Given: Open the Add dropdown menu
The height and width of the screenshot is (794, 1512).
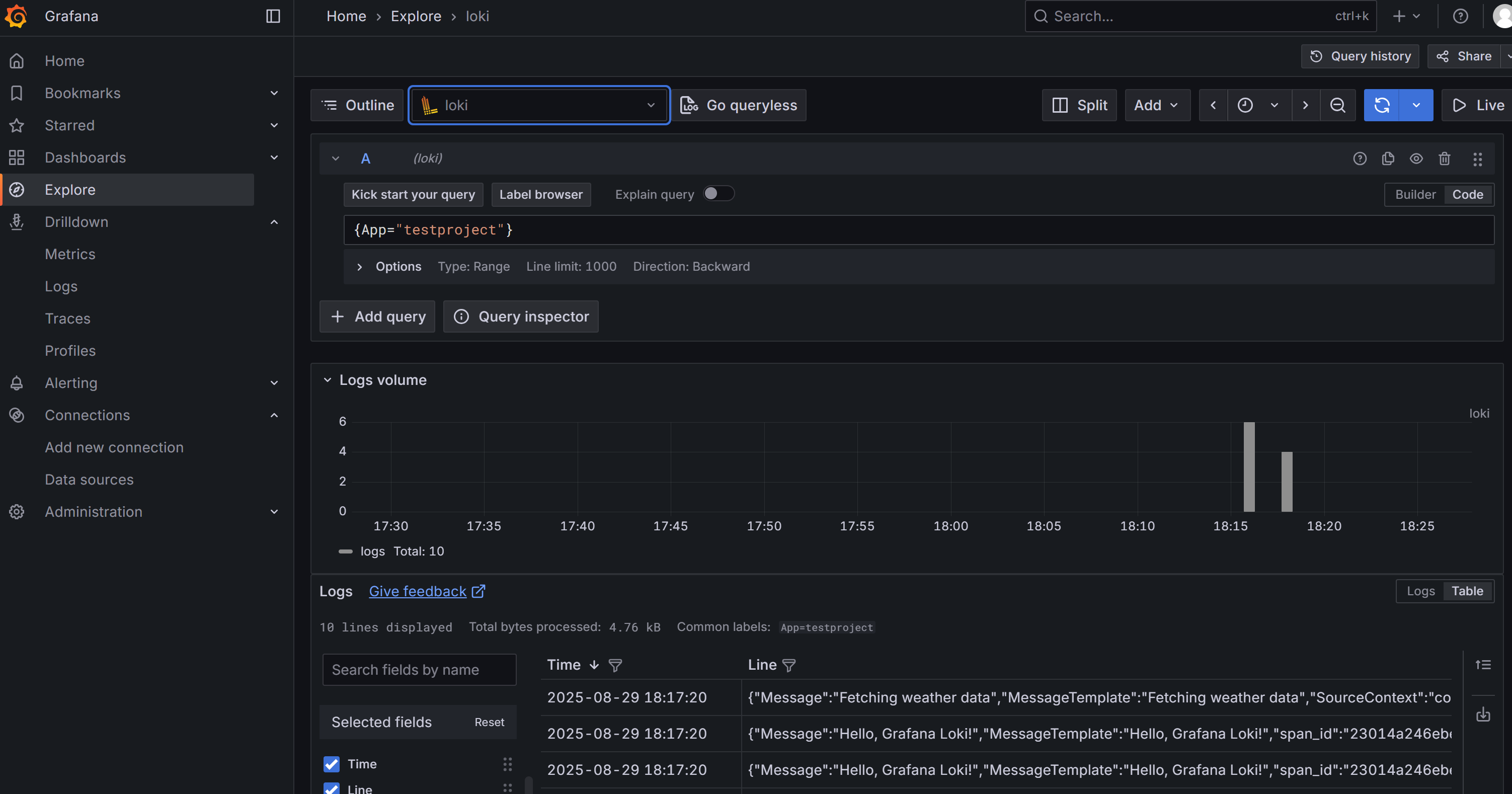Looking at the screenshot, I should pyautogui.click(x=1157, y=105).
